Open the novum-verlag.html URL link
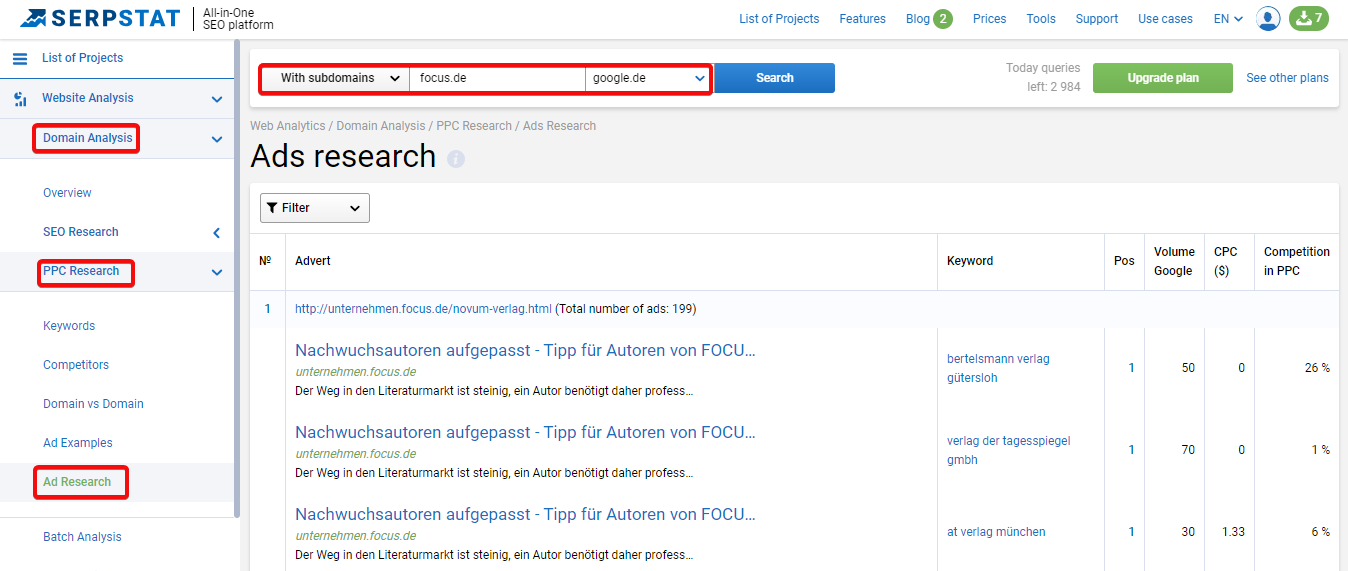 [x=423, y=309]
